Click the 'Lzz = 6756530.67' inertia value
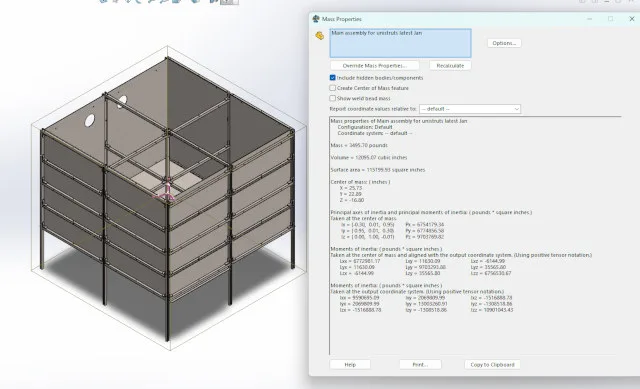 [x=491, y=273]
